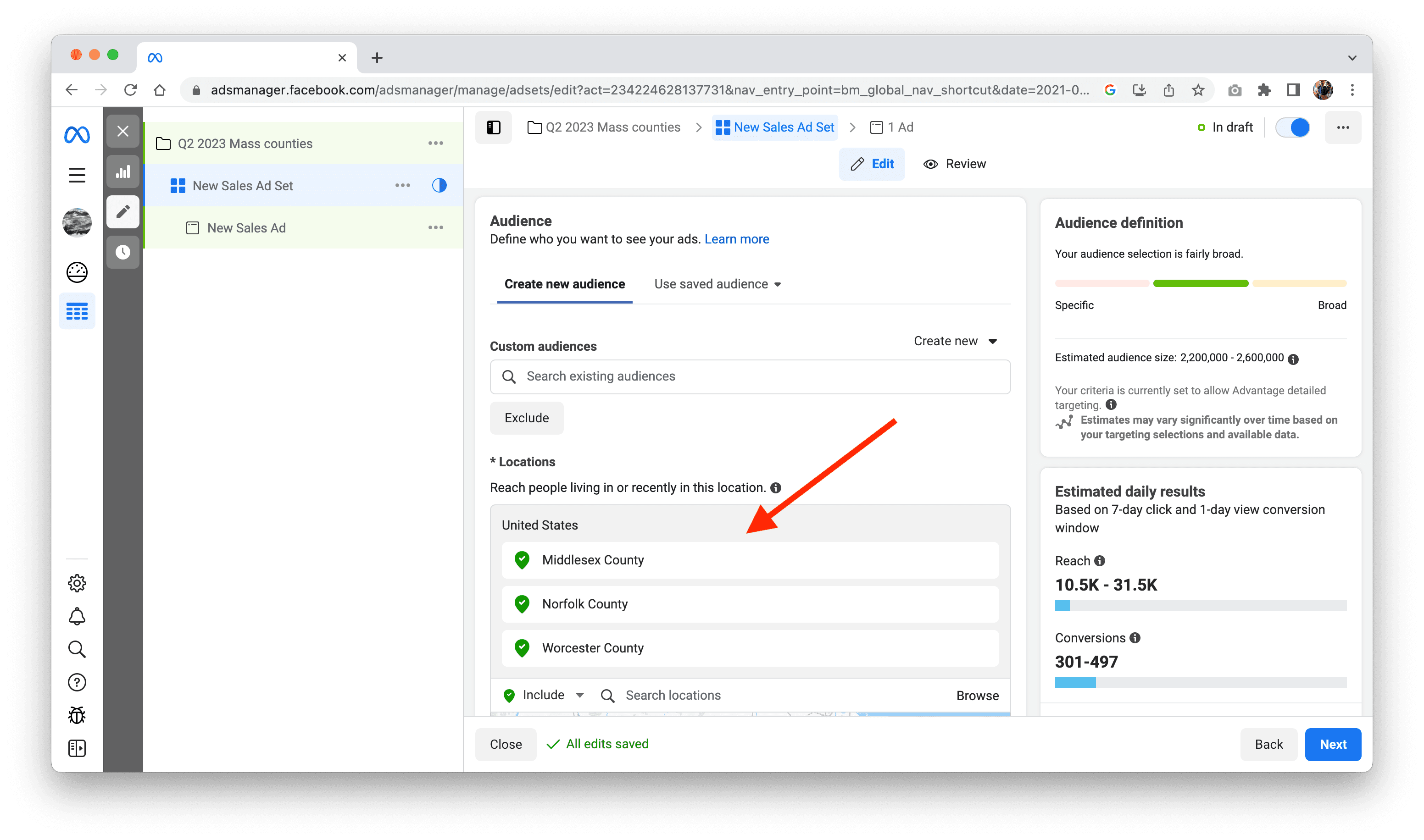
Task: Select the Create new audience tab
Action: [565, 284]
